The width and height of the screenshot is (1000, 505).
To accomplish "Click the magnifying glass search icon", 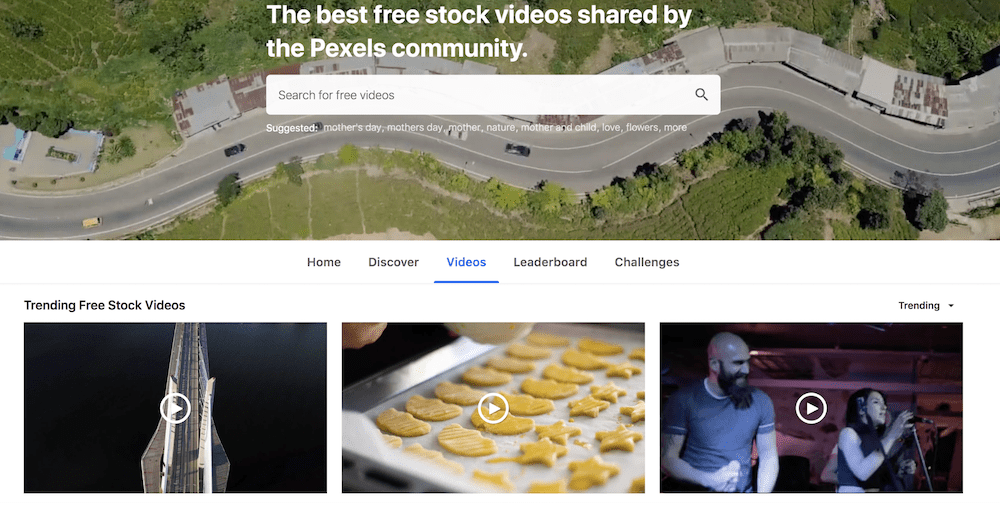I will coord(701,95).
